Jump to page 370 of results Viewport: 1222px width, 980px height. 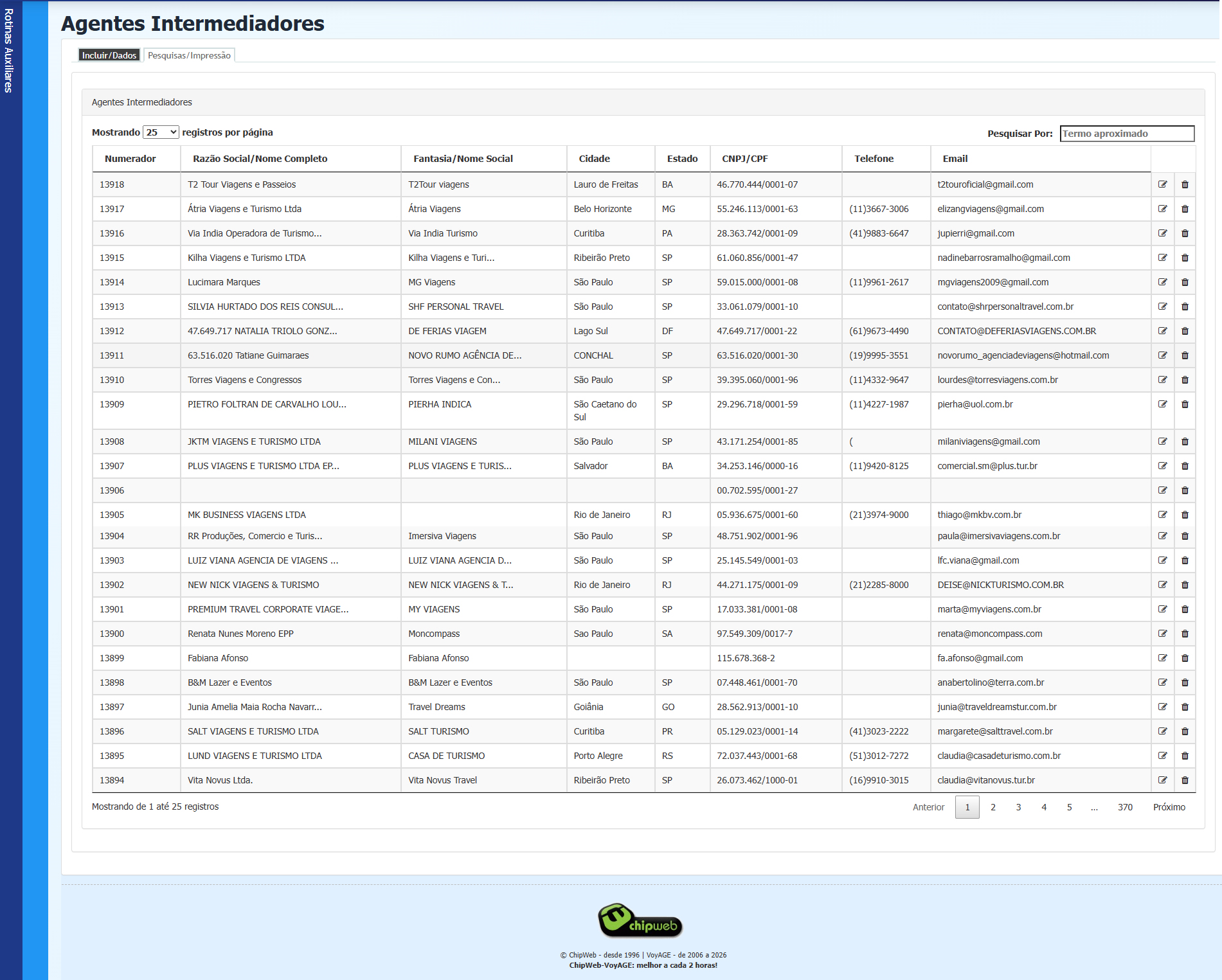click(1124, 807)
